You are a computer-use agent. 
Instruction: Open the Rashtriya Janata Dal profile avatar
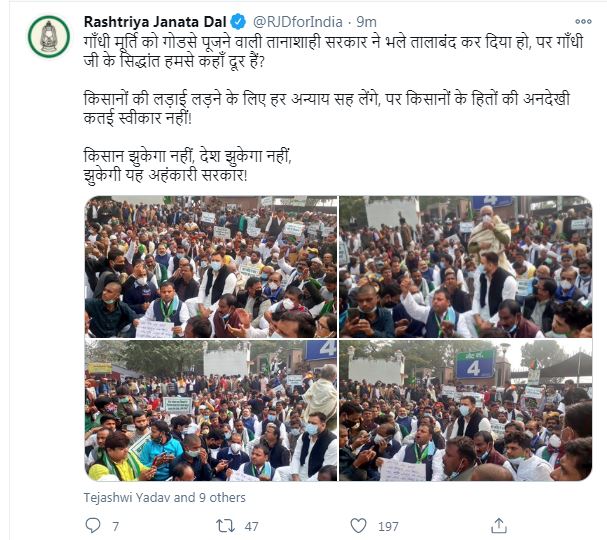pos(49,36)
